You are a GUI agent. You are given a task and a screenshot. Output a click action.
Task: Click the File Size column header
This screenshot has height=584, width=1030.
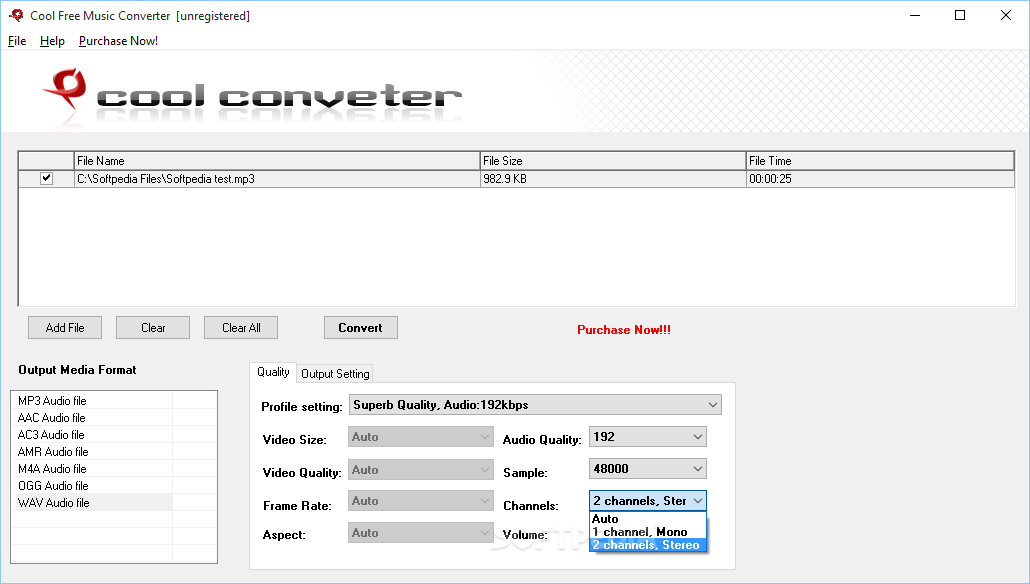(614, 161)
